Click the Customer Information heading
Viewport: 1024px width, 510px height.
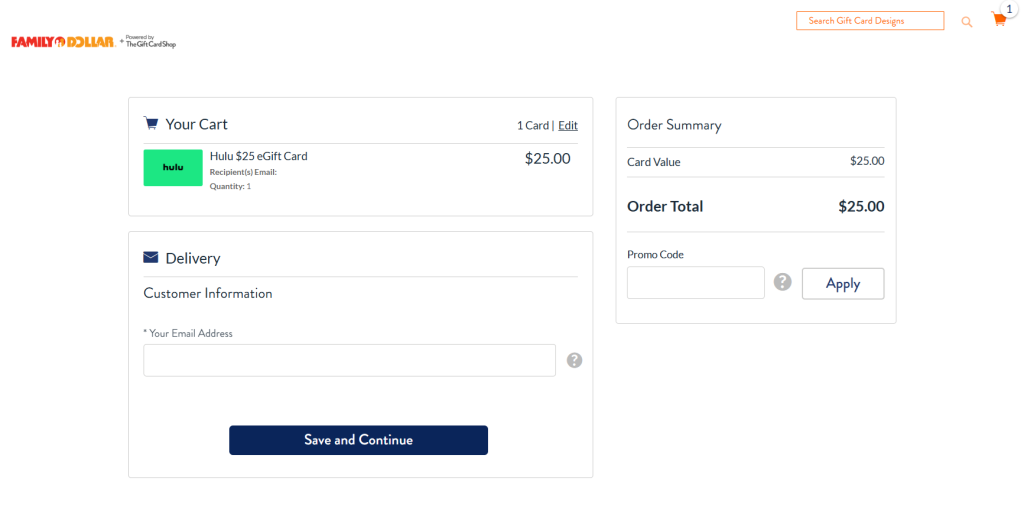pos(208,293)
